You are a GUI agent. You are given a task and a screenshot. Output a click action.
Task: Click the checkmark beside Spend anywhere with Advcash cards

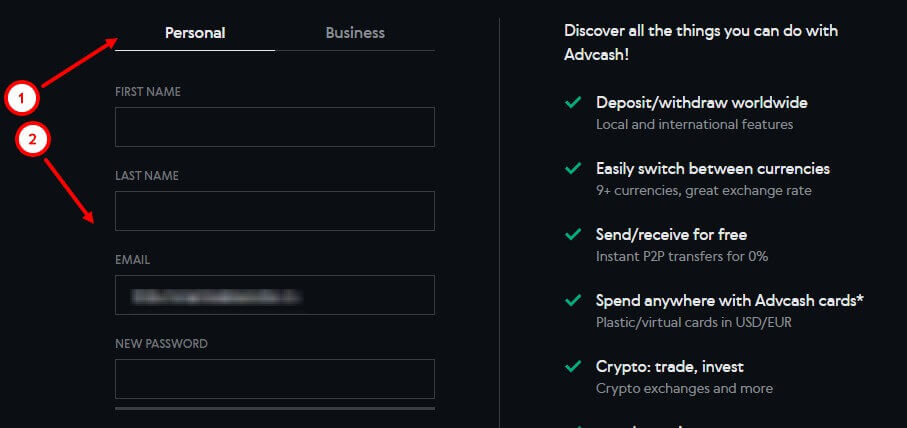pos(573,300)
